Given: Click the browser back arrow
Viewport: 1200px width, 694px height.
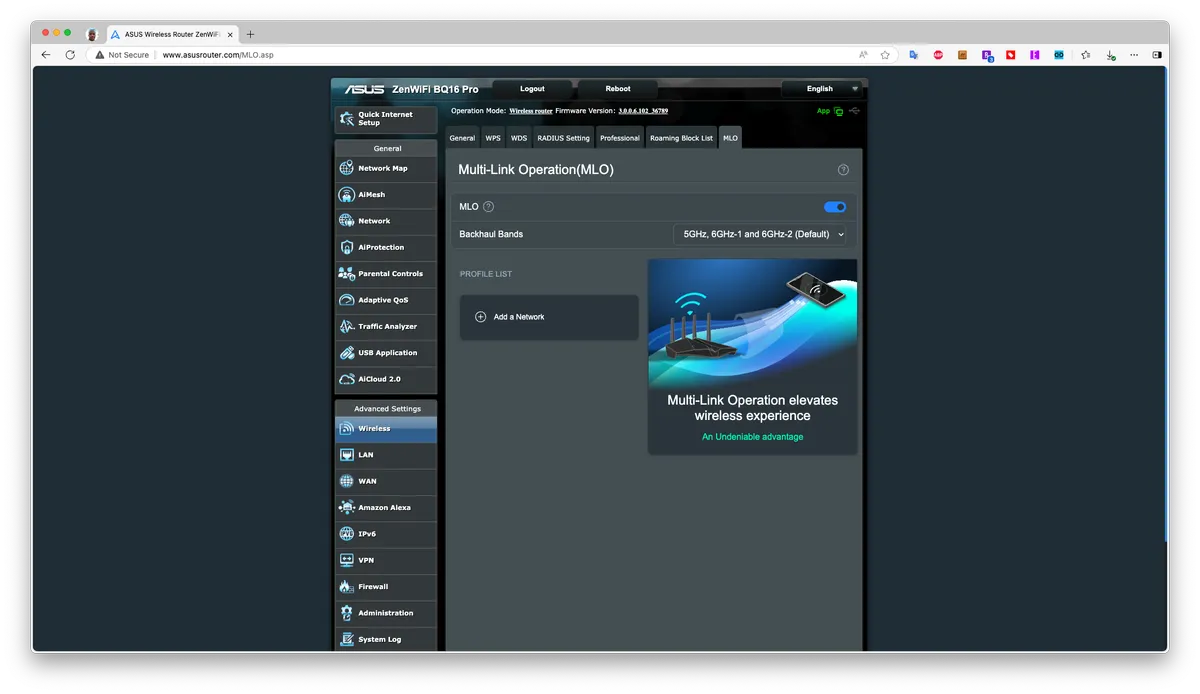Looking at the screenshot, I should pyautogui.click(x=46, y=55).
